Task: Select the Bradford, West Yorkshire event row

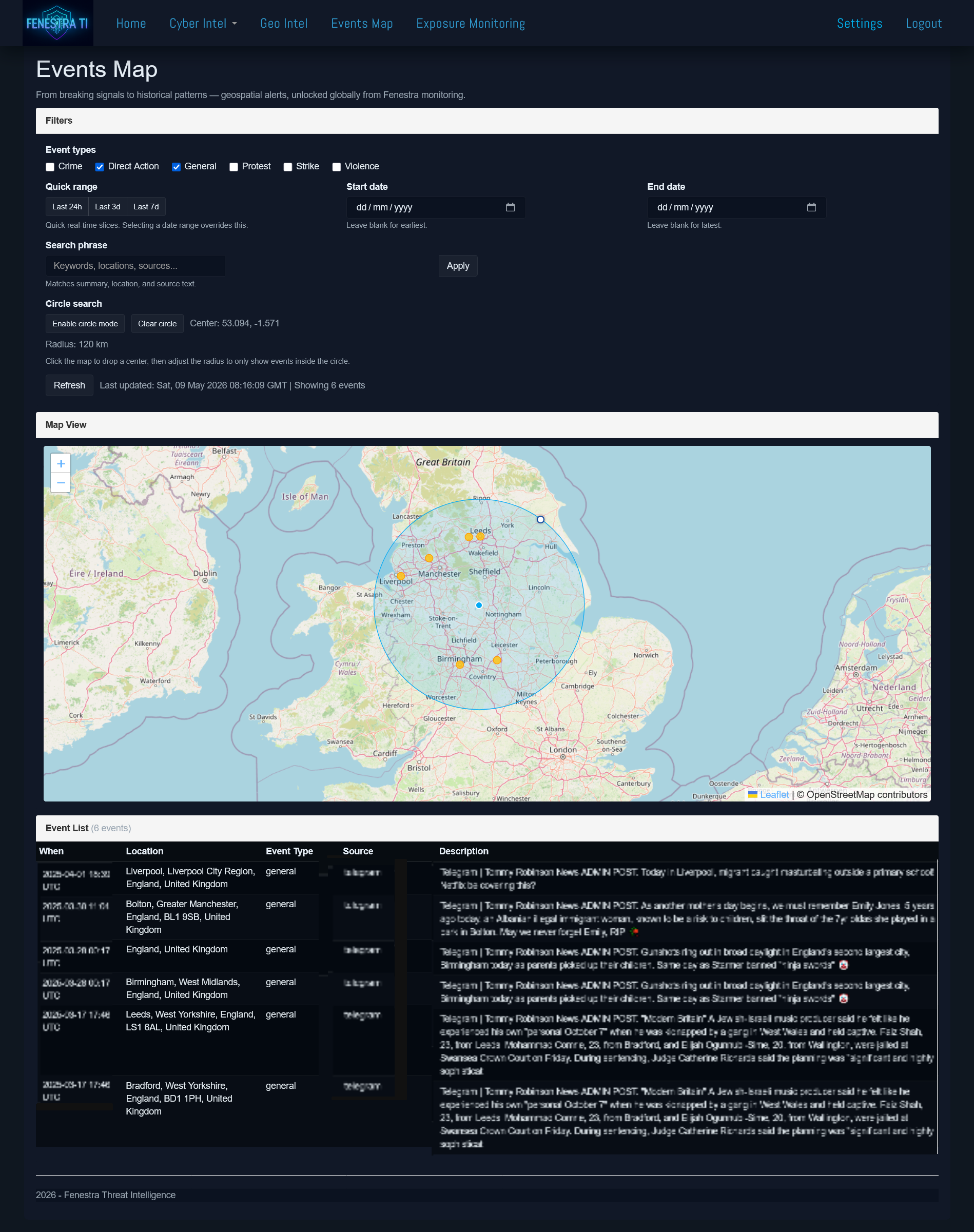Action: pos(487,1112)
